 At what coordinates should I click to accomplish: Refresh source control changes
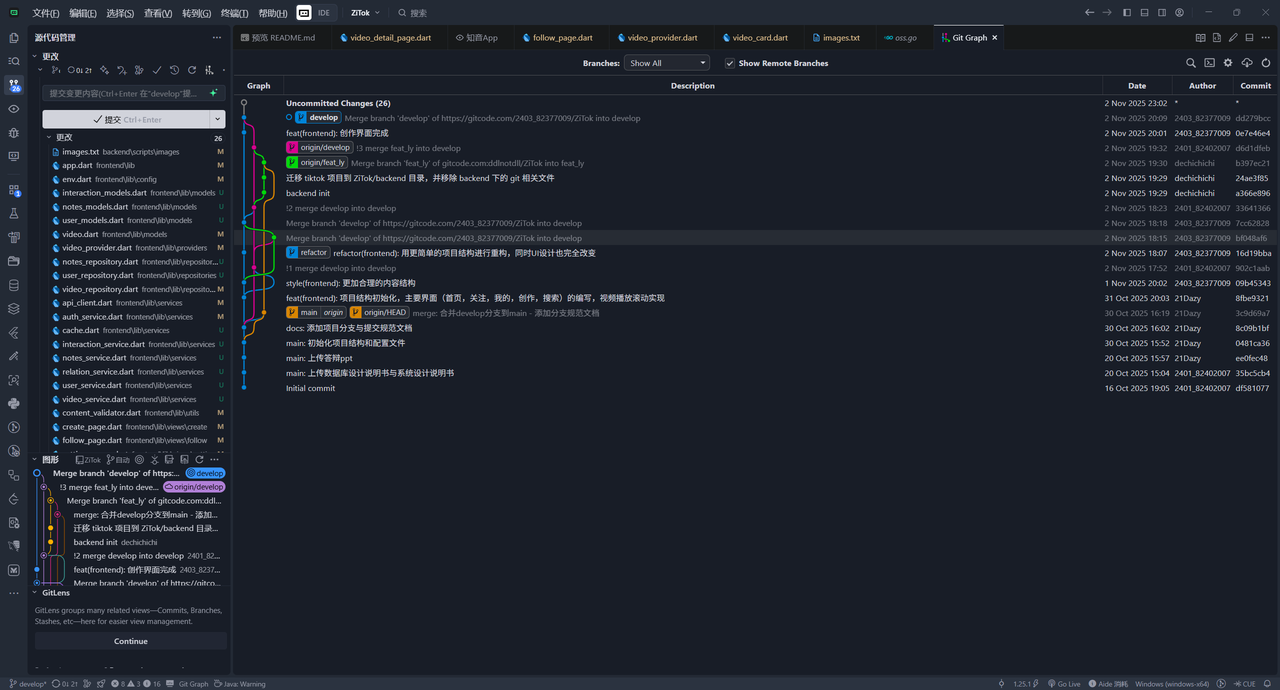tap(192, 70)
